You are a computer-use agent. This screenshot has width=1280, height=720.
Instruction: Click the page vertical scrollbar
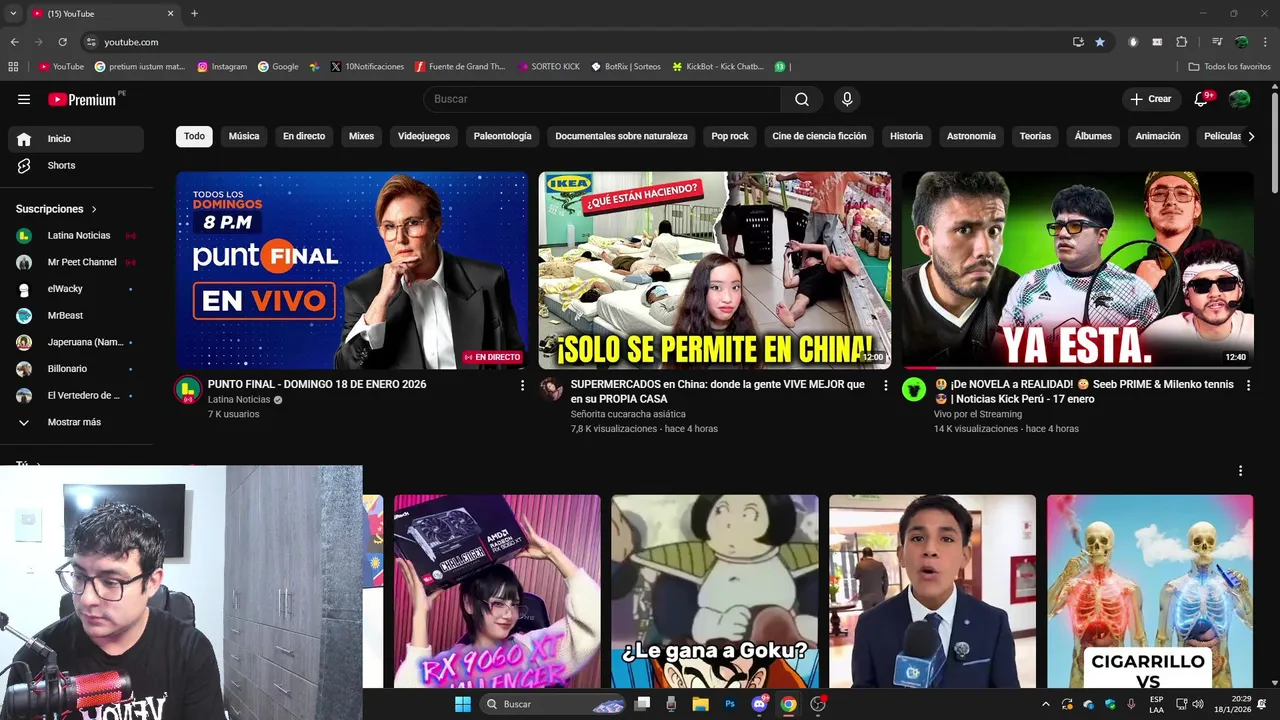click(1274, 140)
